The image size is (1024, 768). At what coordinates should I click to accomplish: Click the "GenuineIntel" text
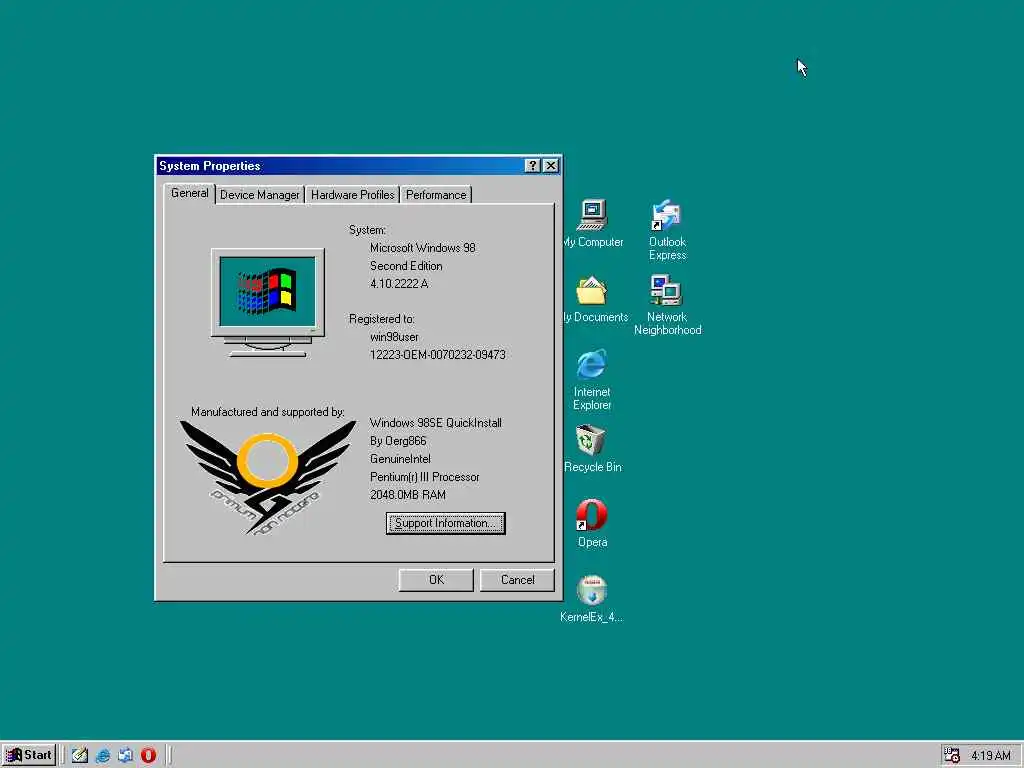pyautogui.click(x=400, y=459)
